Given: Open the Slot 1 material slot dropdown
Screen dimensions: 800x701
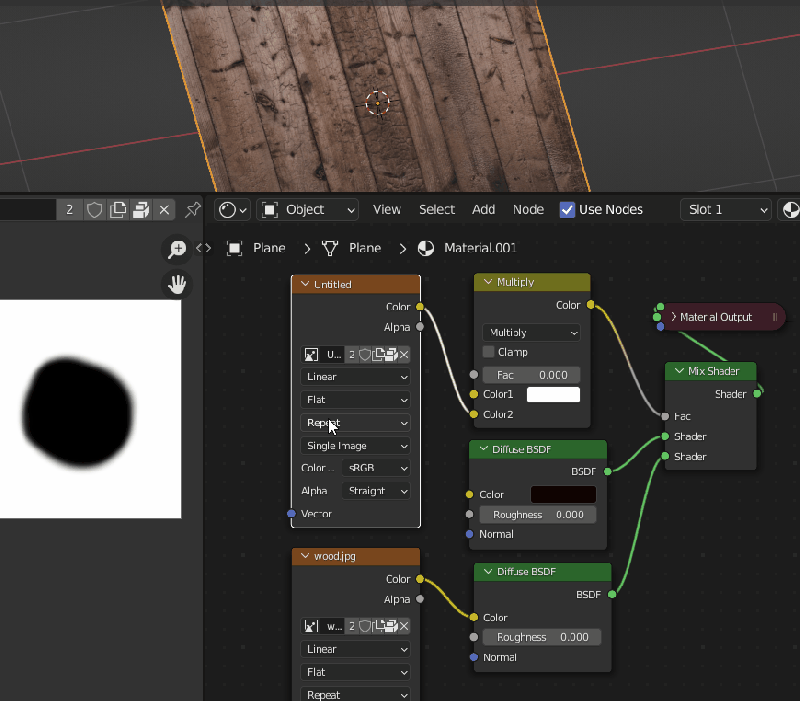Looking at the screenshot, I should 725,209.
